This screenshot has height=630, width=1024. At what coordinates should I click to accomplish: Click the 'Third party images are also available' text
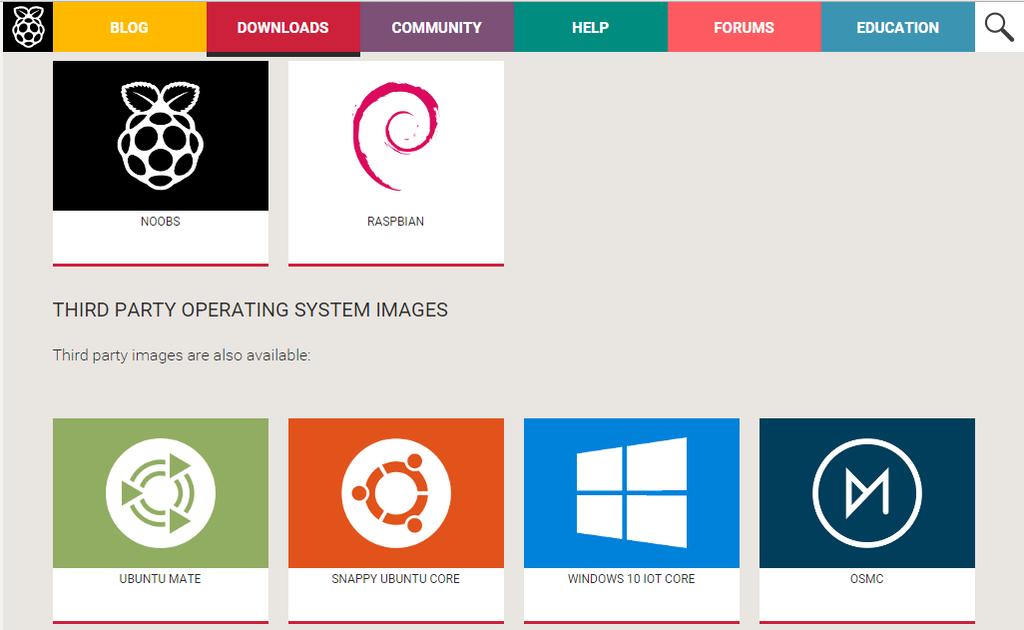pyautogui.click(x=182, y=355)
